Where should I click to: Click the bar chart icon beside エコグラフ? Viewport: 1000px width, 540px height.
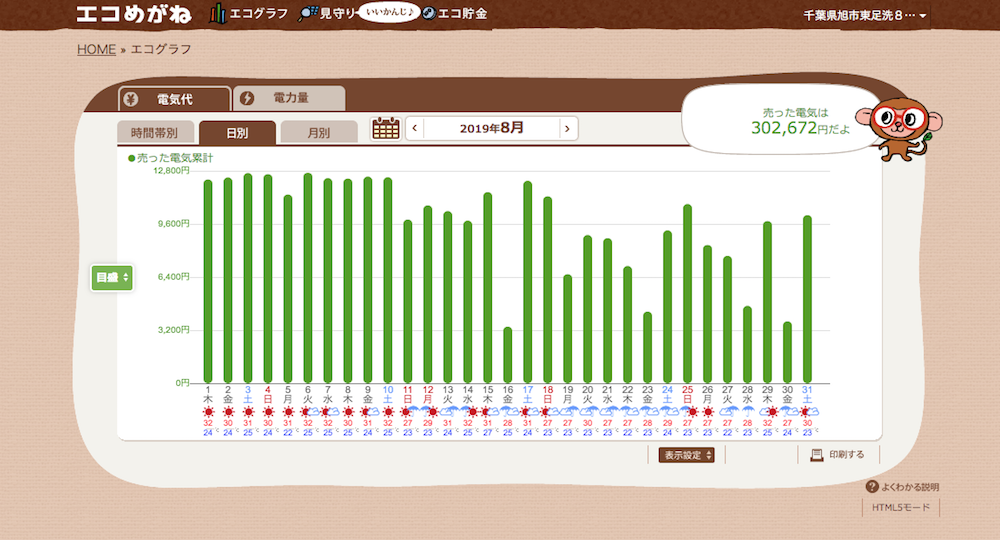pyautogui.click(x=218, y=13)
